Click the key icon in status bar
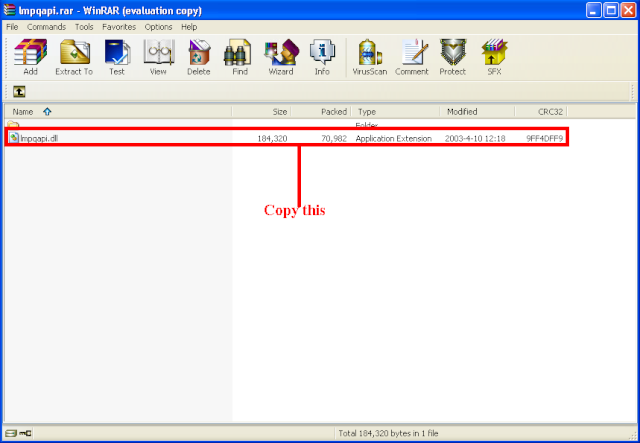The height and width of the screenshot is (443, 640). 25,433
